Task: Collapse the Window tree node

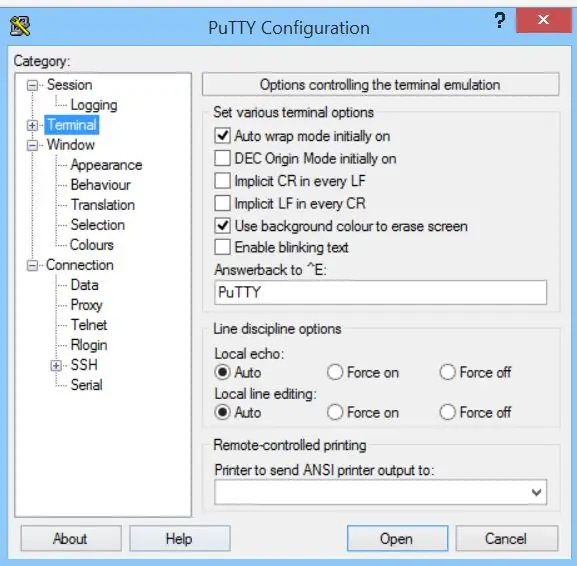Action: coord(32,145)
